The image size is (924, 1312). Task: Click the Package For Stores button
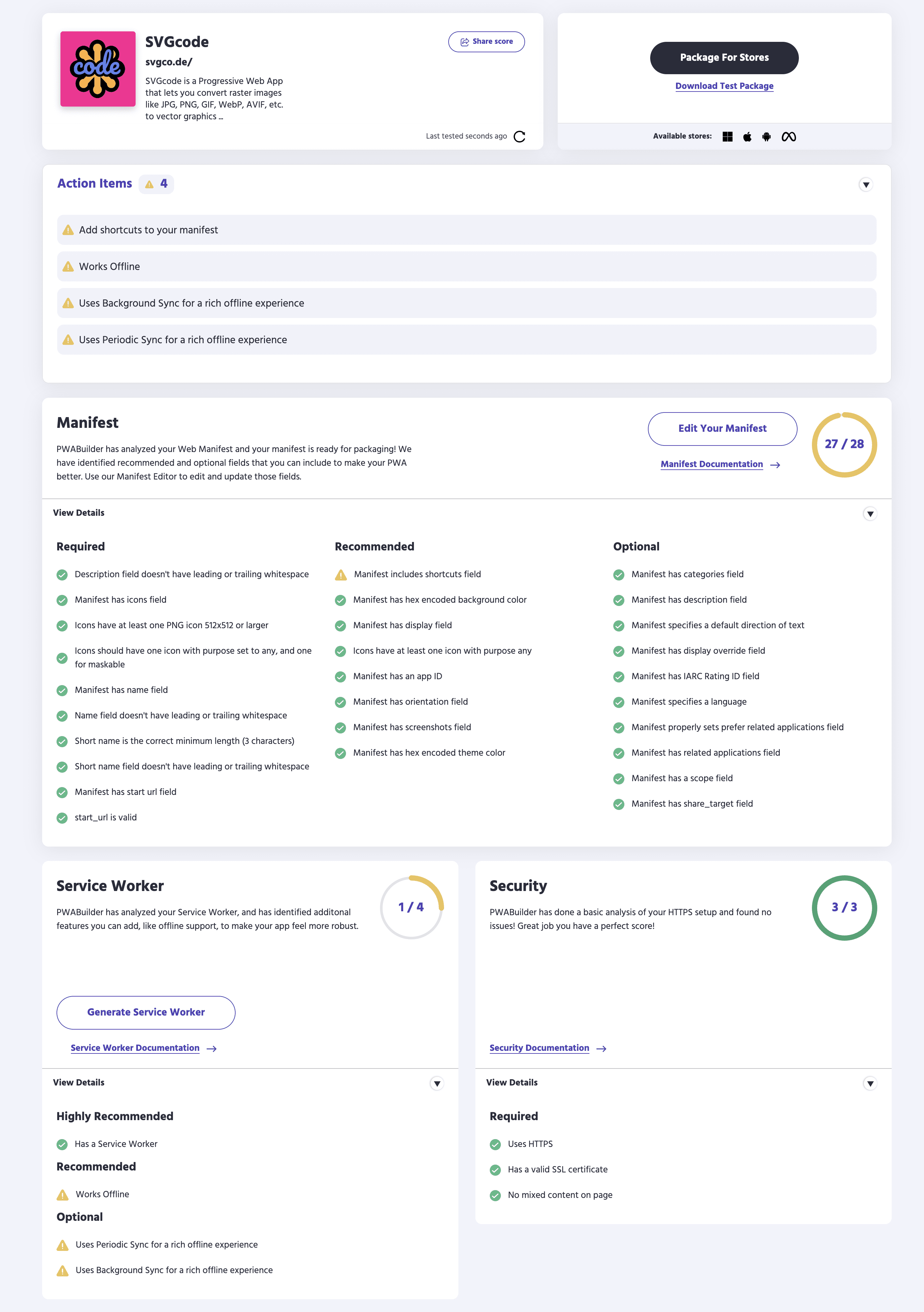(724, 57)
